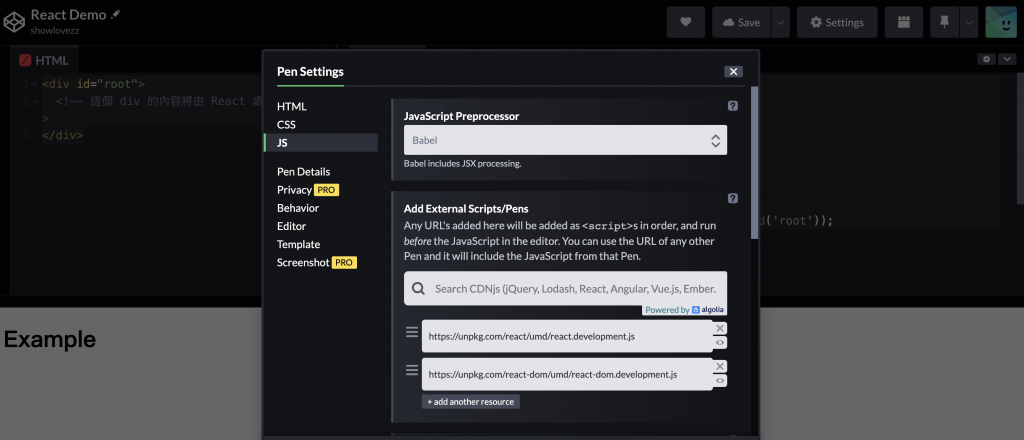Click the gear icon of the editor panel
This screenshot has width=1024, height=440.
click(987, 60)
